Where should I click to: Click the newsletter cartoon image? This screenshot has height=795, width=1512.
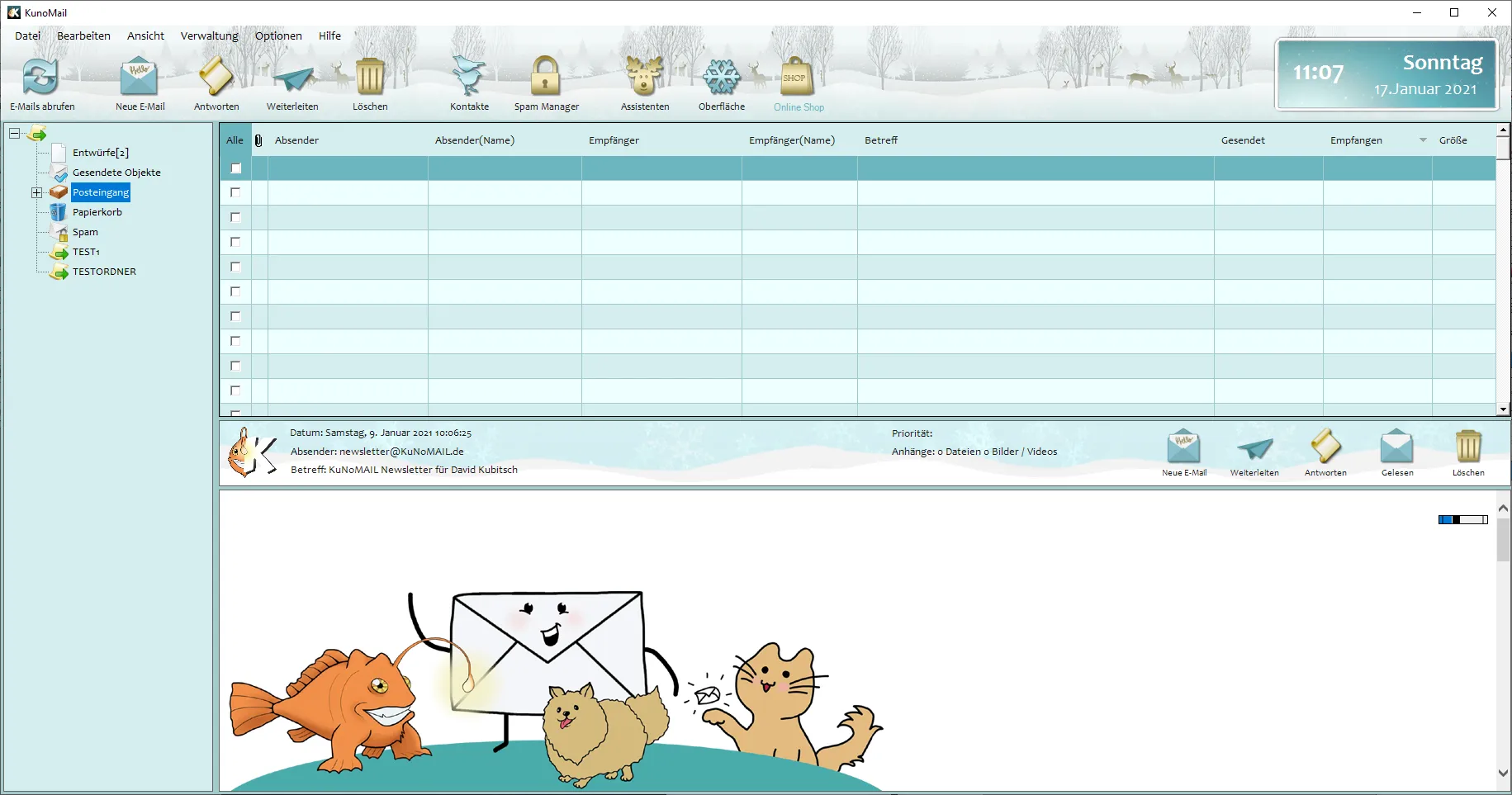pyautogui.click(x=557, y=689)
